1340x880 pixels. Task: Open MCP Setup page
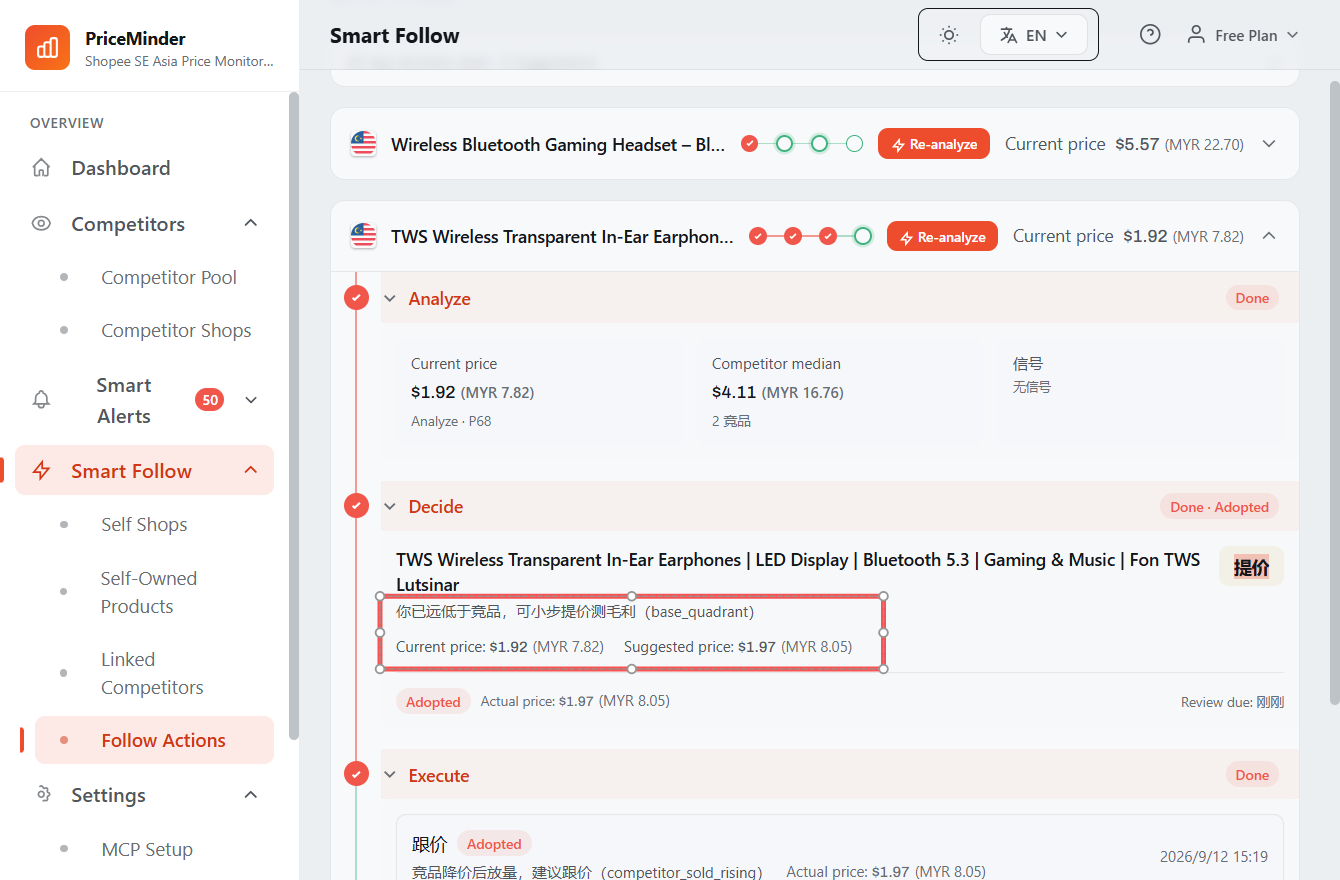pos(147,850)
